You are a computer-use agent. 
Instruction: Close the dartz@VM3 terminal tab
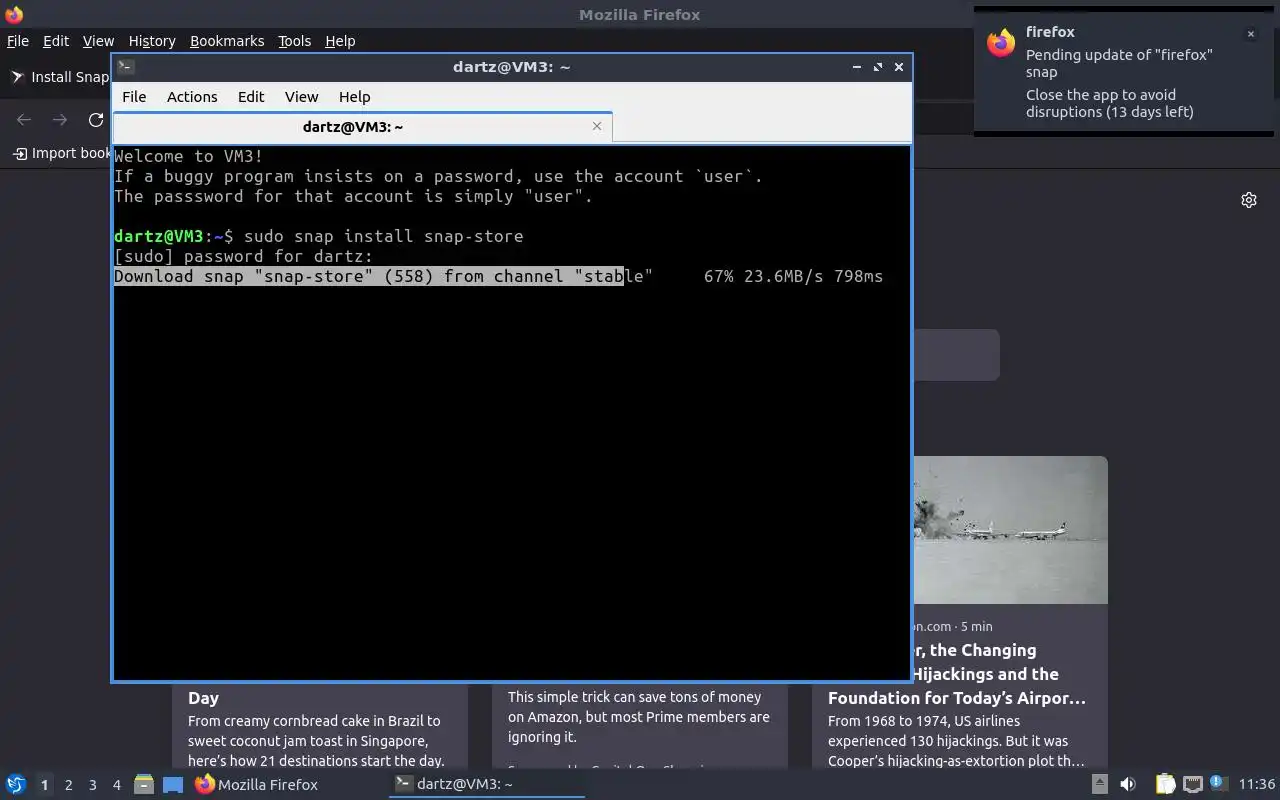tap(597, 126)
